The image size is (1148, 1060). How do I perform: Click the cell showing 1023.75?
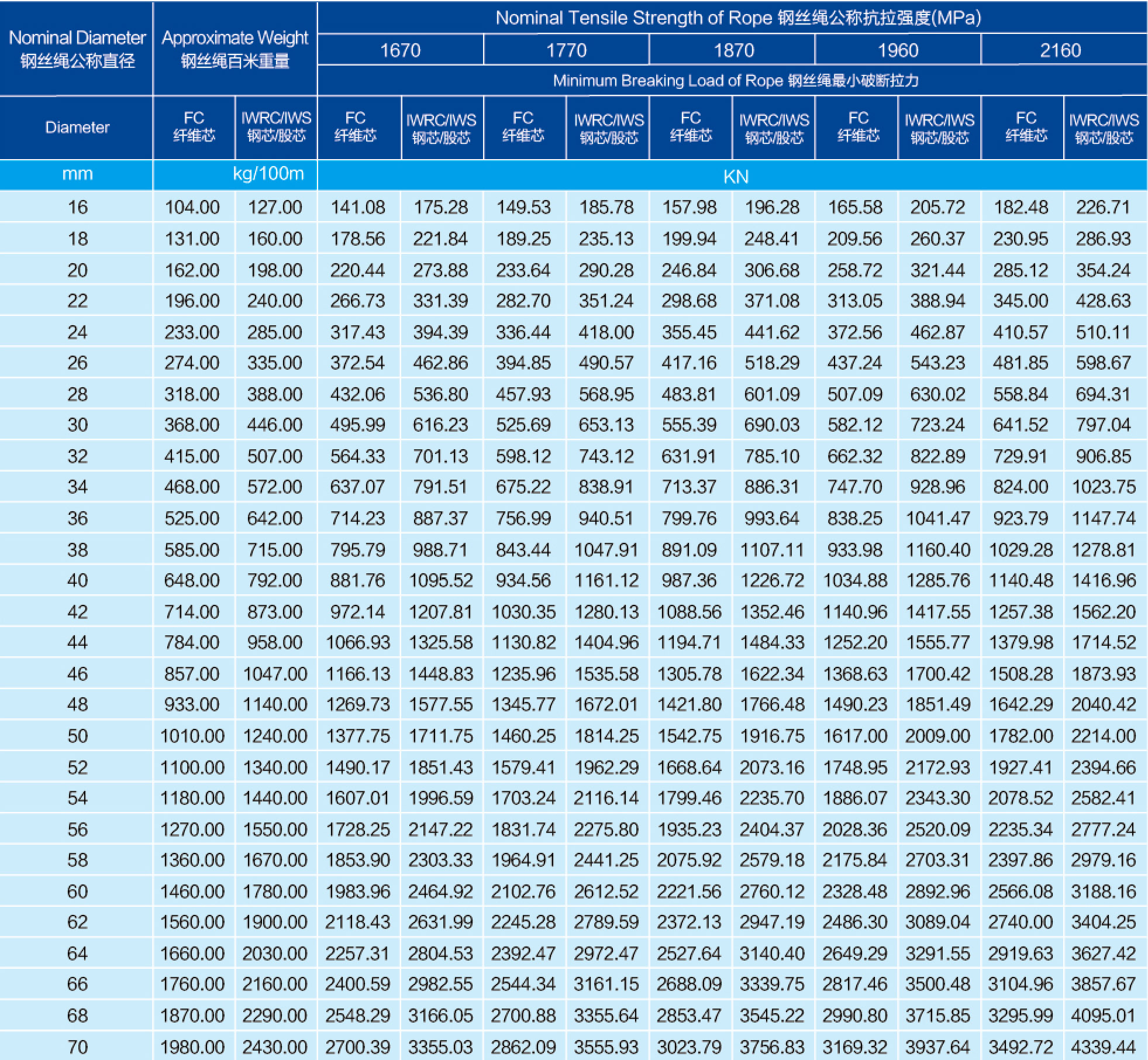click(x=1103, y=487)
